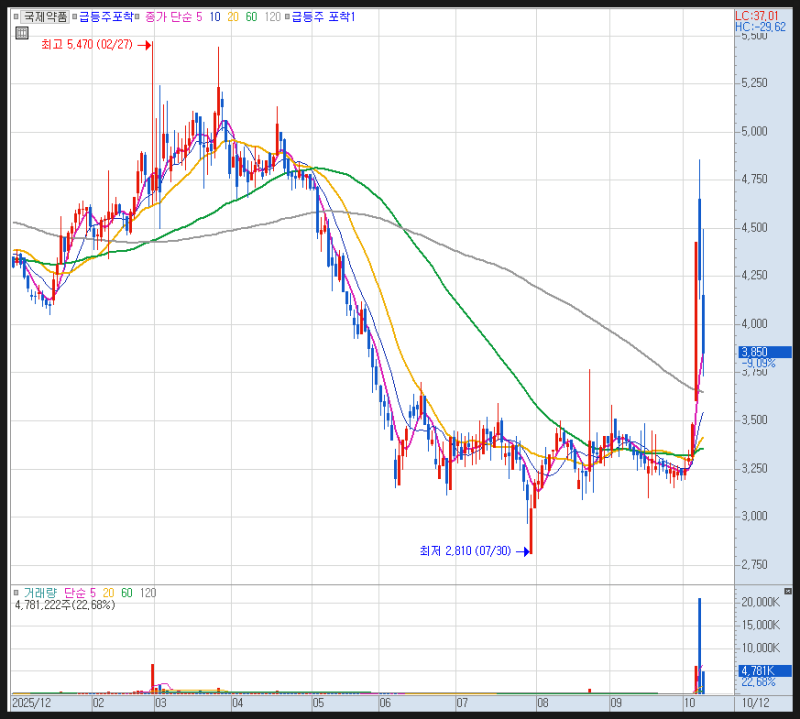Close the volume panel with its X icon
800x719 pixels.
[x=788, y=591]
